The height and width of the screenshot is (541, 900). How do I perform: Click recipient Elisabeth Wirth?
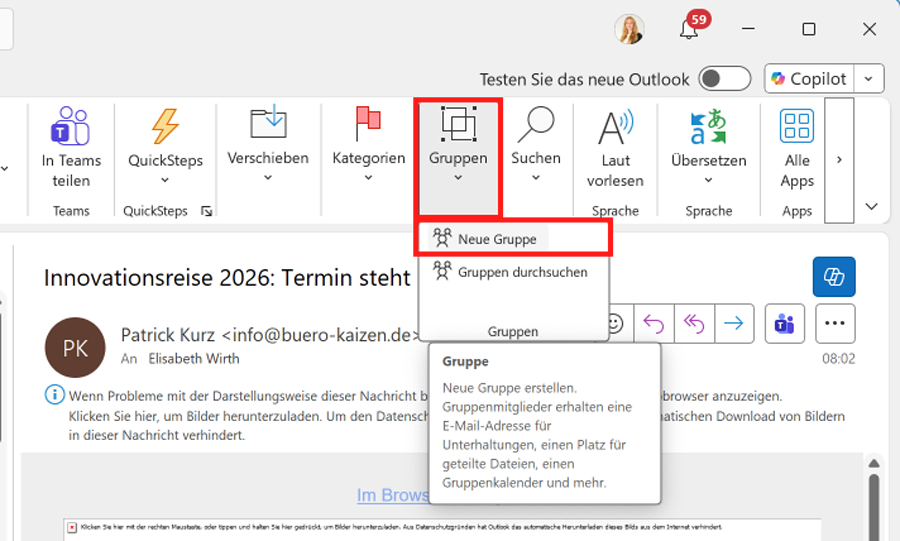point(194,359)
